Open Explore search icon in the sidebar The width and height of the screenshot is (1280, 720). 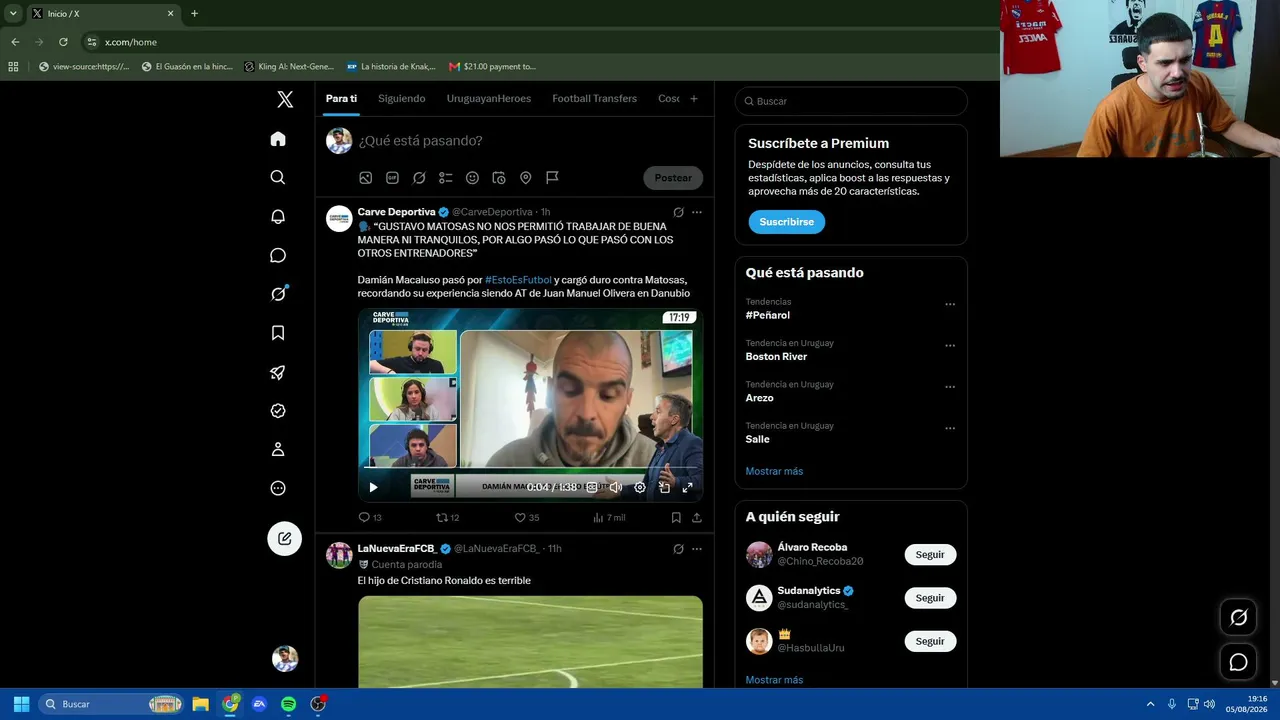tap(278, 177)
